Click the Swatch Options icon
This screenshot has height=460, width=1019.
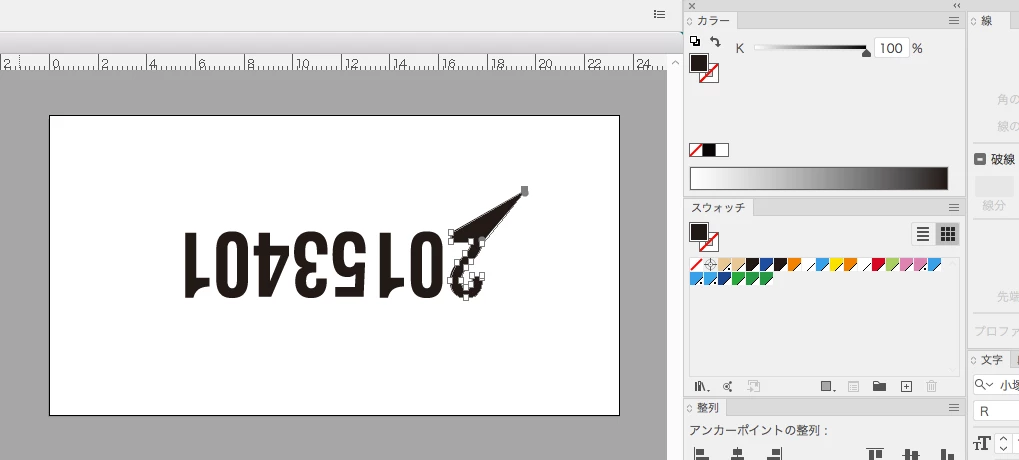click(x=853, y=387)
